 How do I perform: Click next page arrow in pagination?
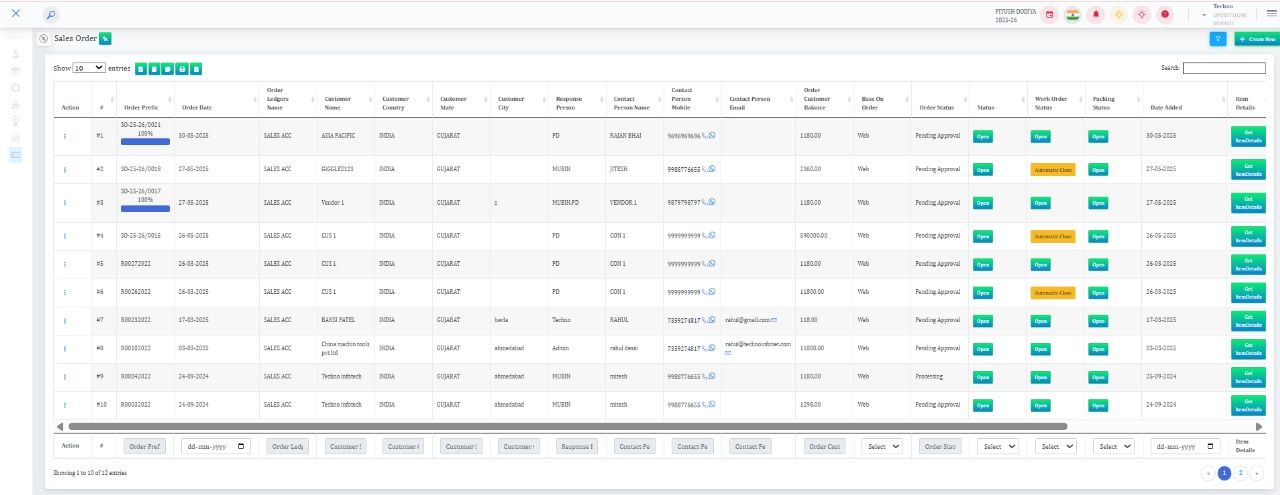(1257, 472)
